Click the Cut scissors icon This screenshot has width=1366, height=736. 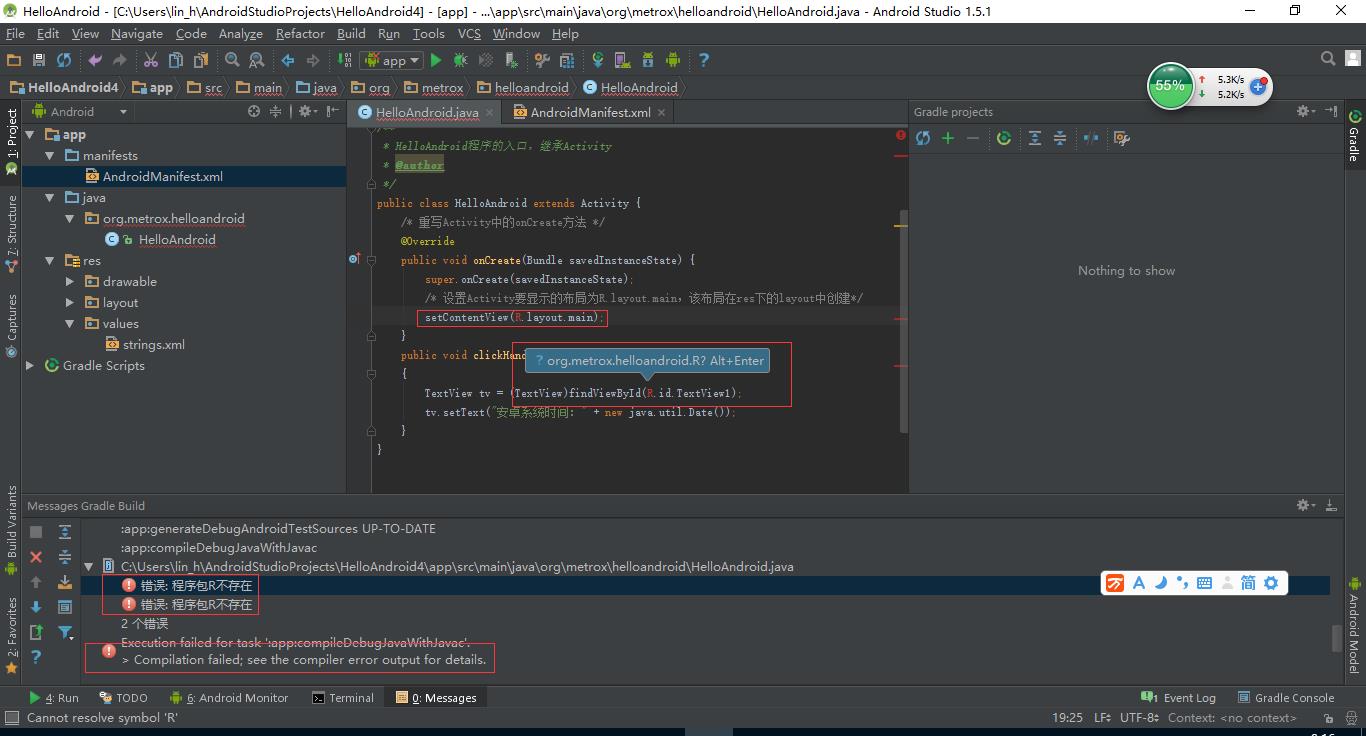point(151,60)
